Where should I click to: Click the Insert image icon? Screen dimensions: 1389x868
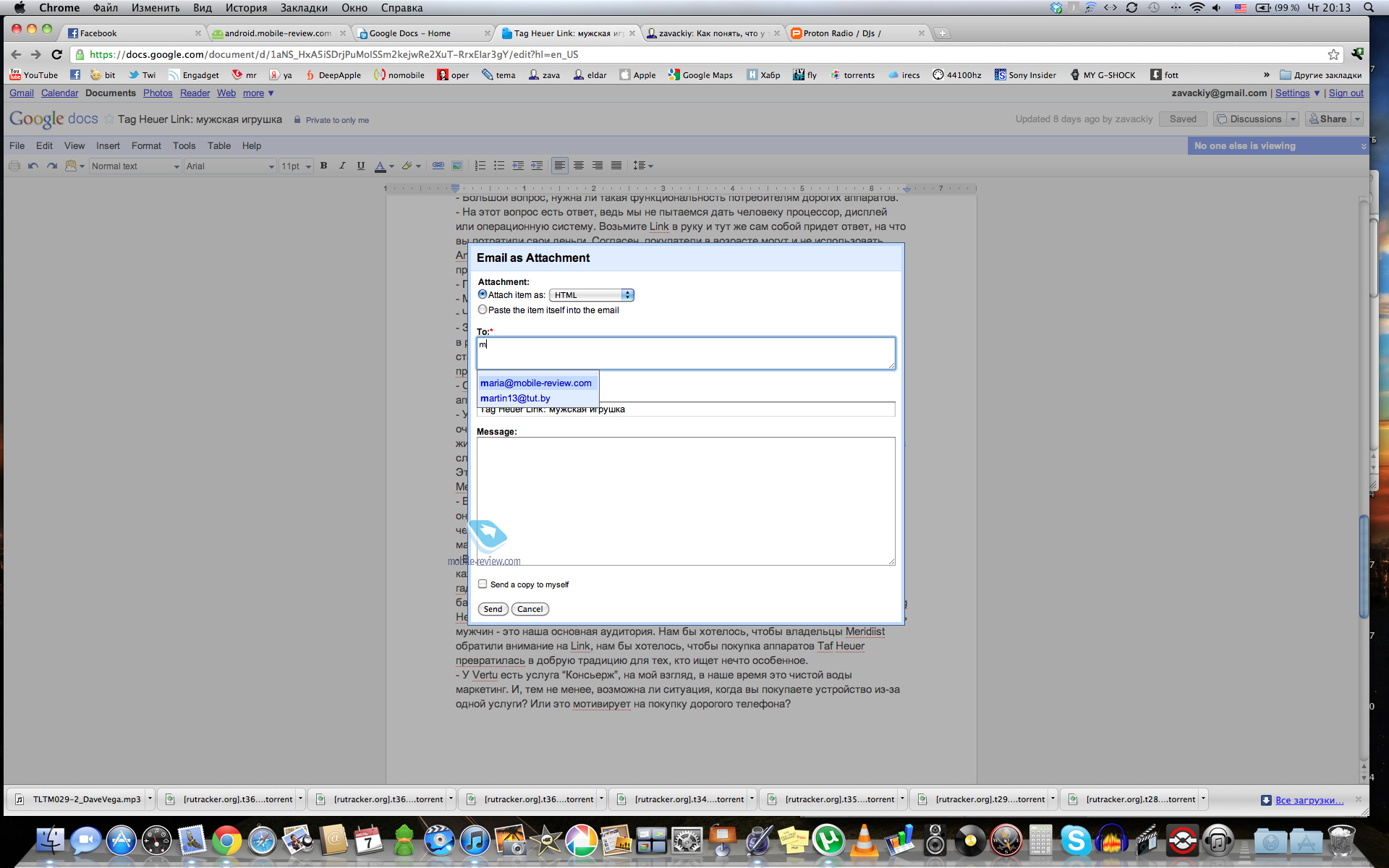point(456,166)
